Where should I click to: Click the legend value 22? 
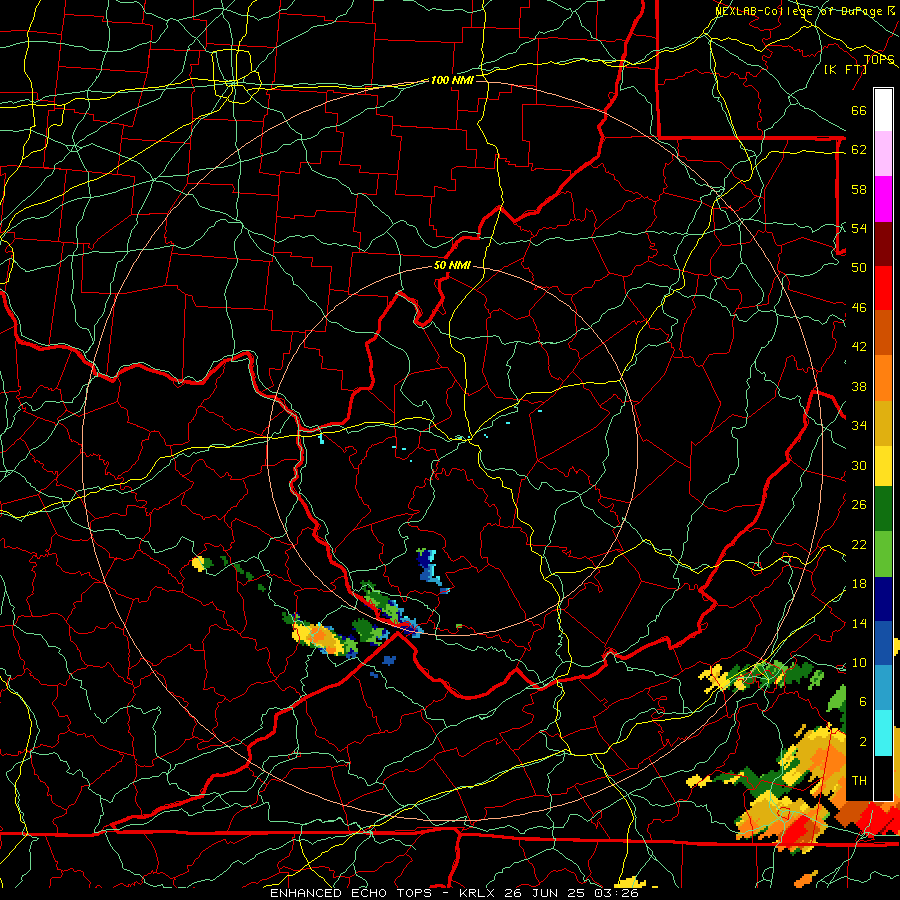click(859, 545)
